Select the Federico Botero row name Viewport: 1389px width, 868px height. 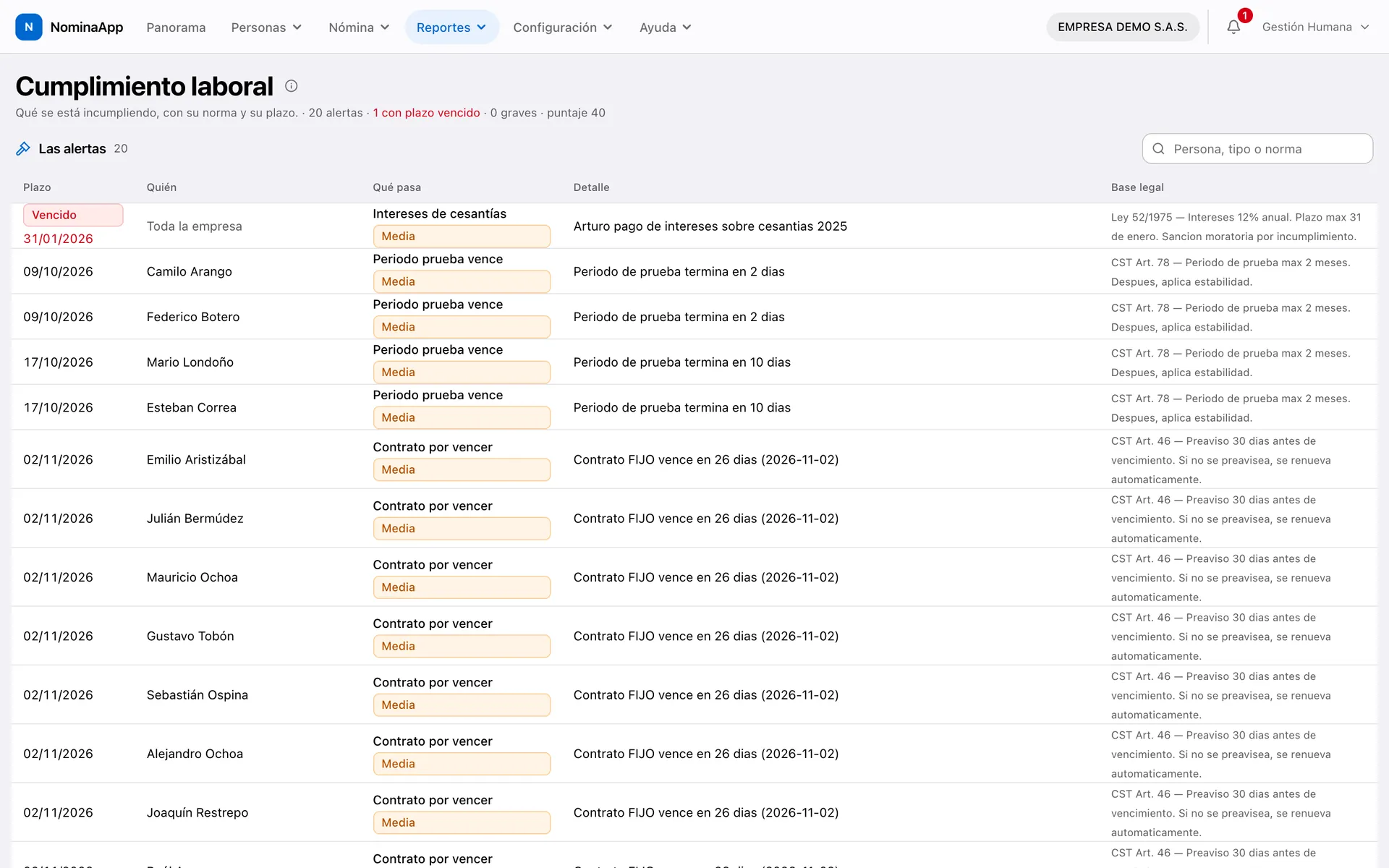[192, 317]
